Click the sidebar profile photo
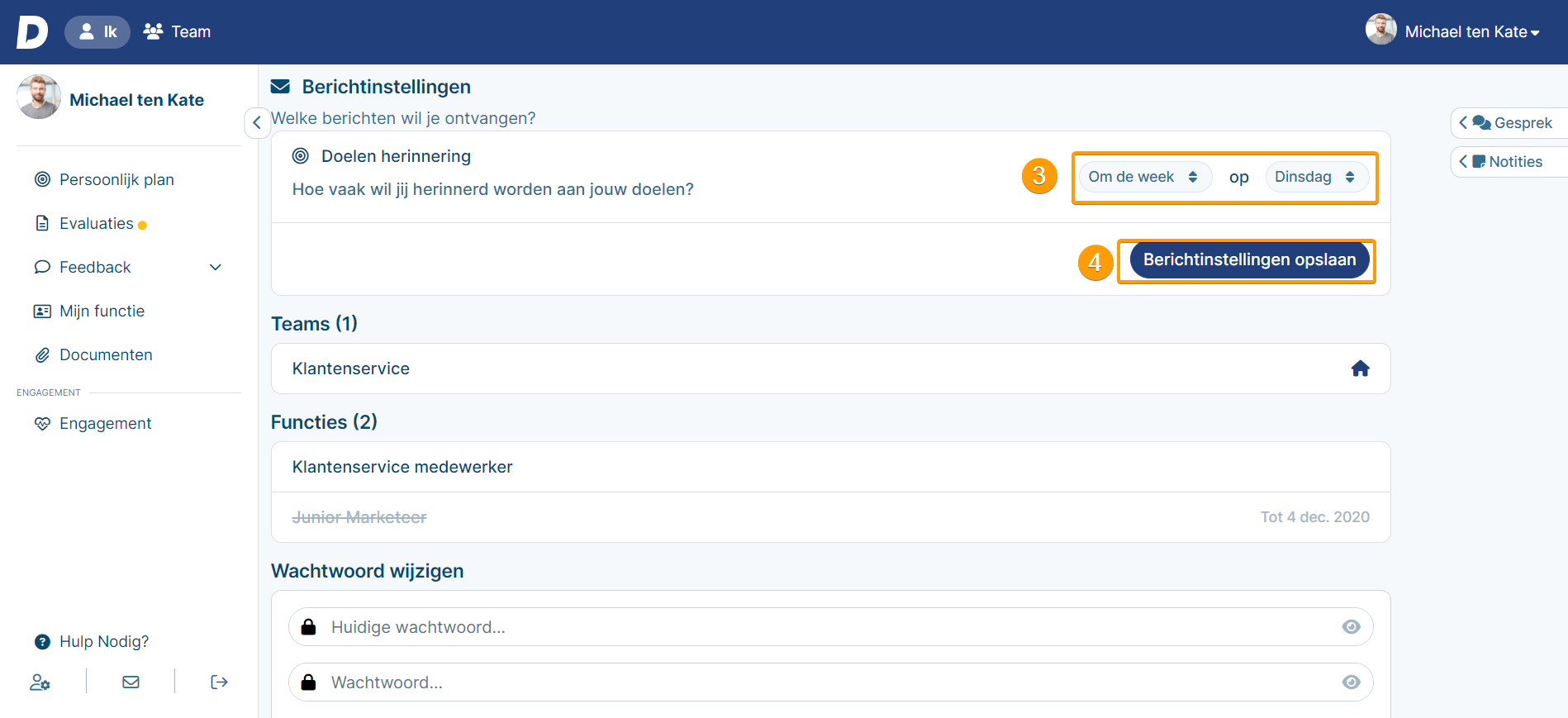 (x=38, y=97)
